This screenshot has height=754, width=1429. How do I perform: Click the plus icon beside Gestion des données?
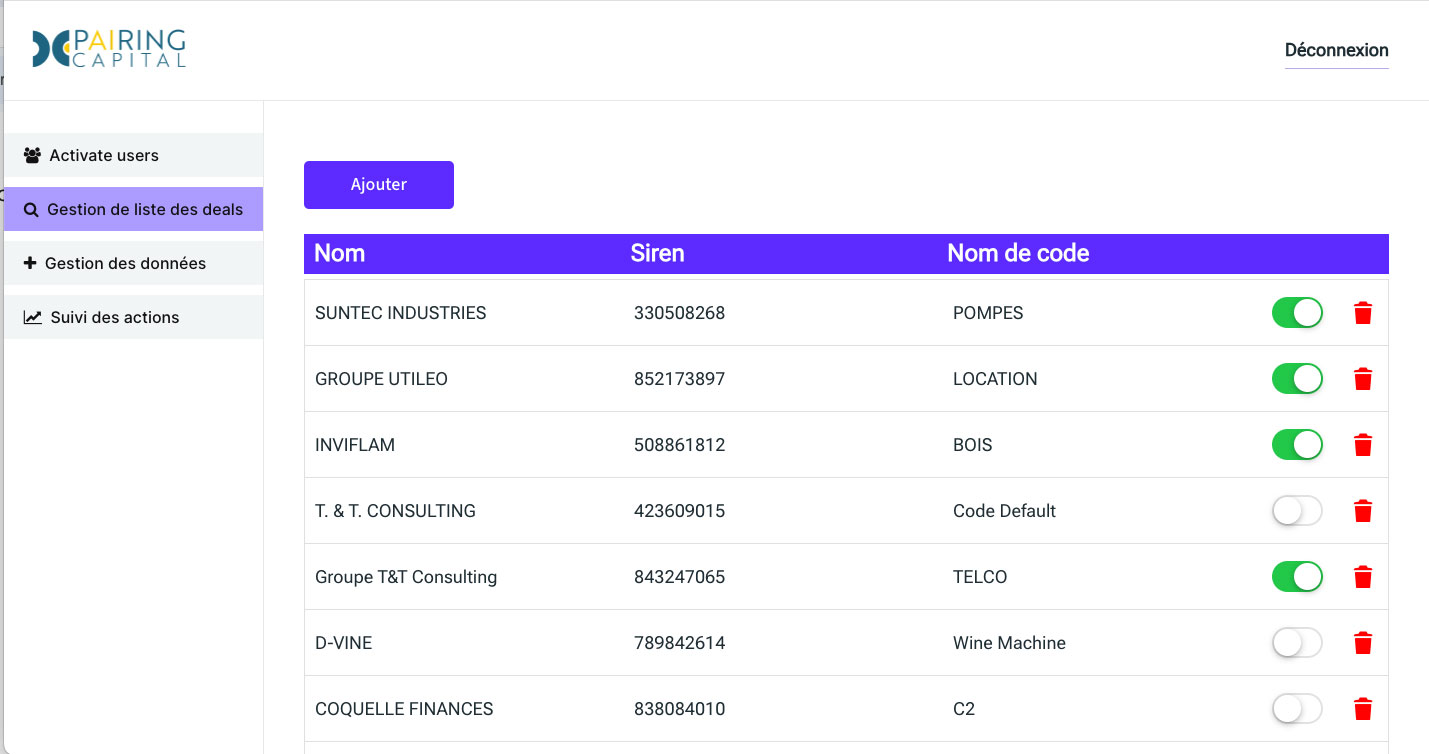[30, 263]
